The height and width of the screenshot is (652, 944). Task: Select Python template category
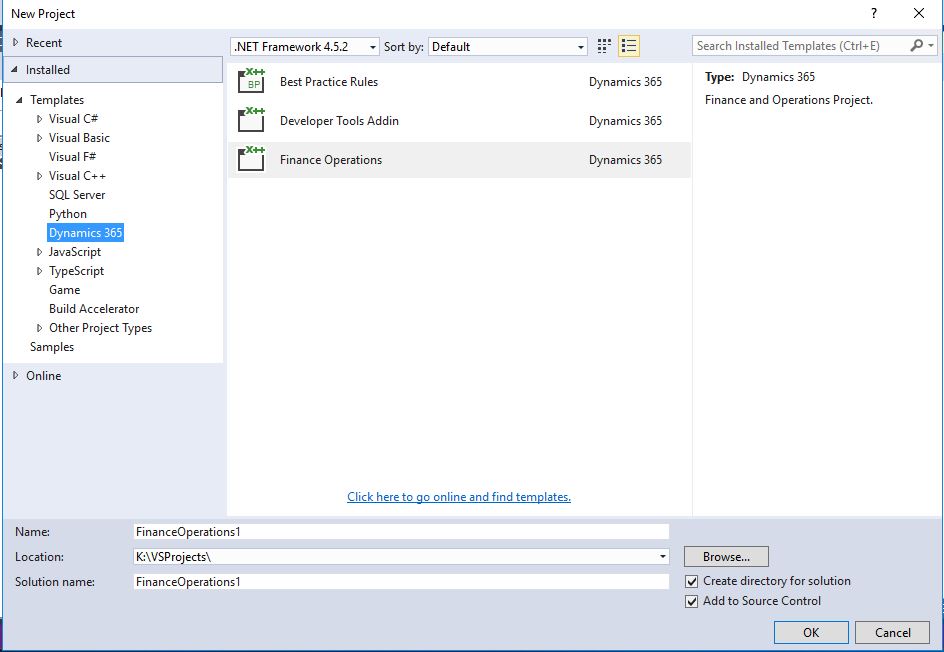click(x=67, y=214)
